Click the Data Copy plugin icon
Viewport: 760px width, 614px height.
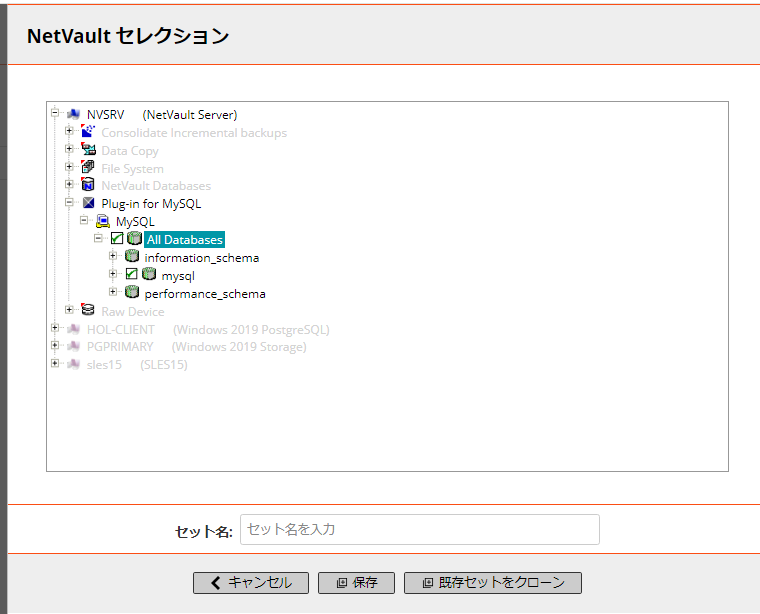pos(88,149)
